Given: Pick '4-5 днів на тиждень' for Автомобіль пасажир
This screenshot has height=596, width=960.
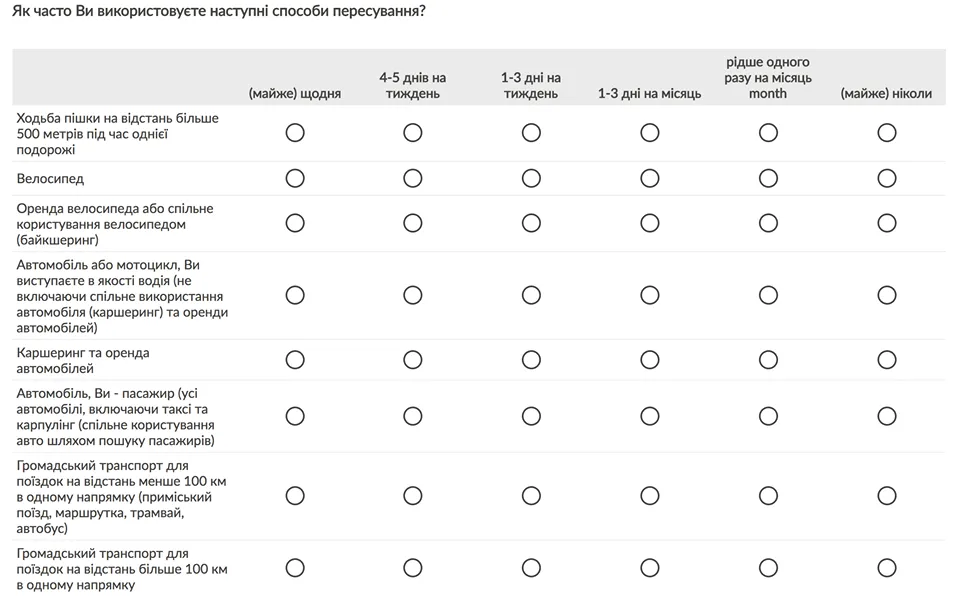Looking at the screenshot, I should (413, 416).
